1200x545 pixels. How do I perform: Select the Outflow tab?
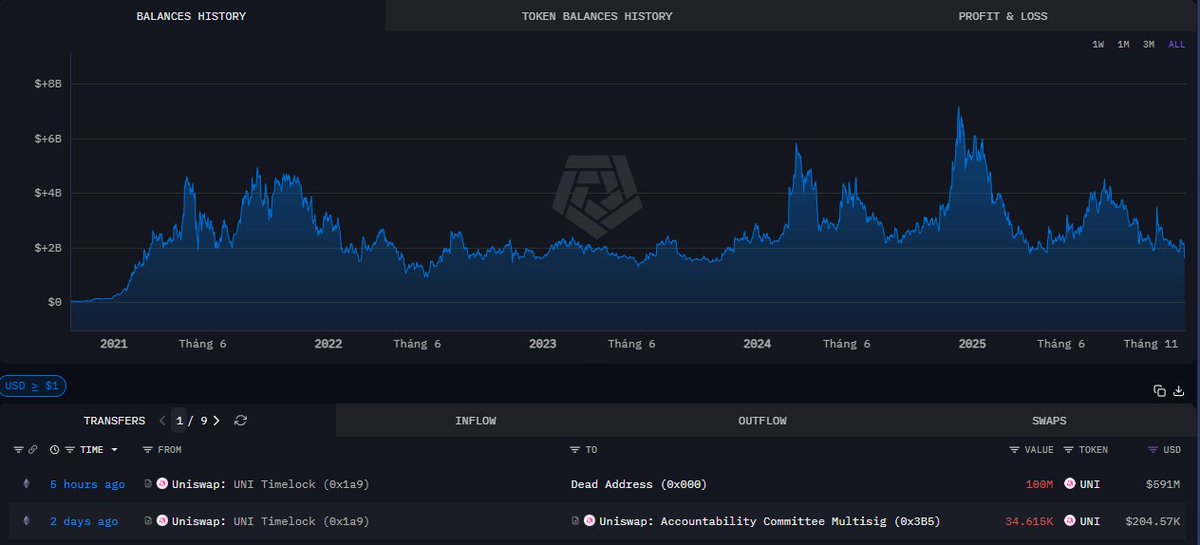click(762, 421)
